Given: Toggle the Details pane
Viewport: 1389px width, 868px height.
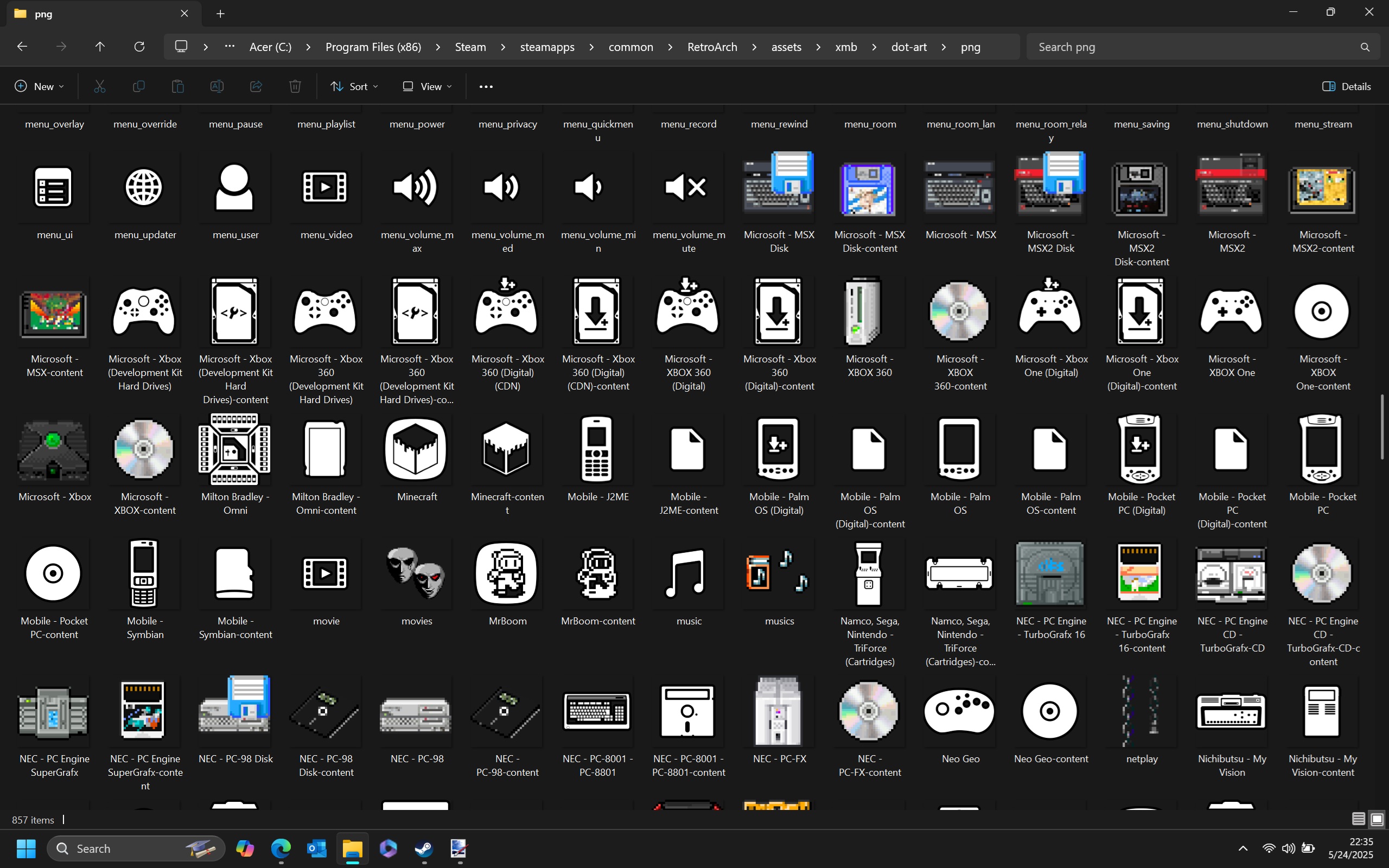Looking at the screenshot, I should pyautogui.click(x=1347, y=86).
